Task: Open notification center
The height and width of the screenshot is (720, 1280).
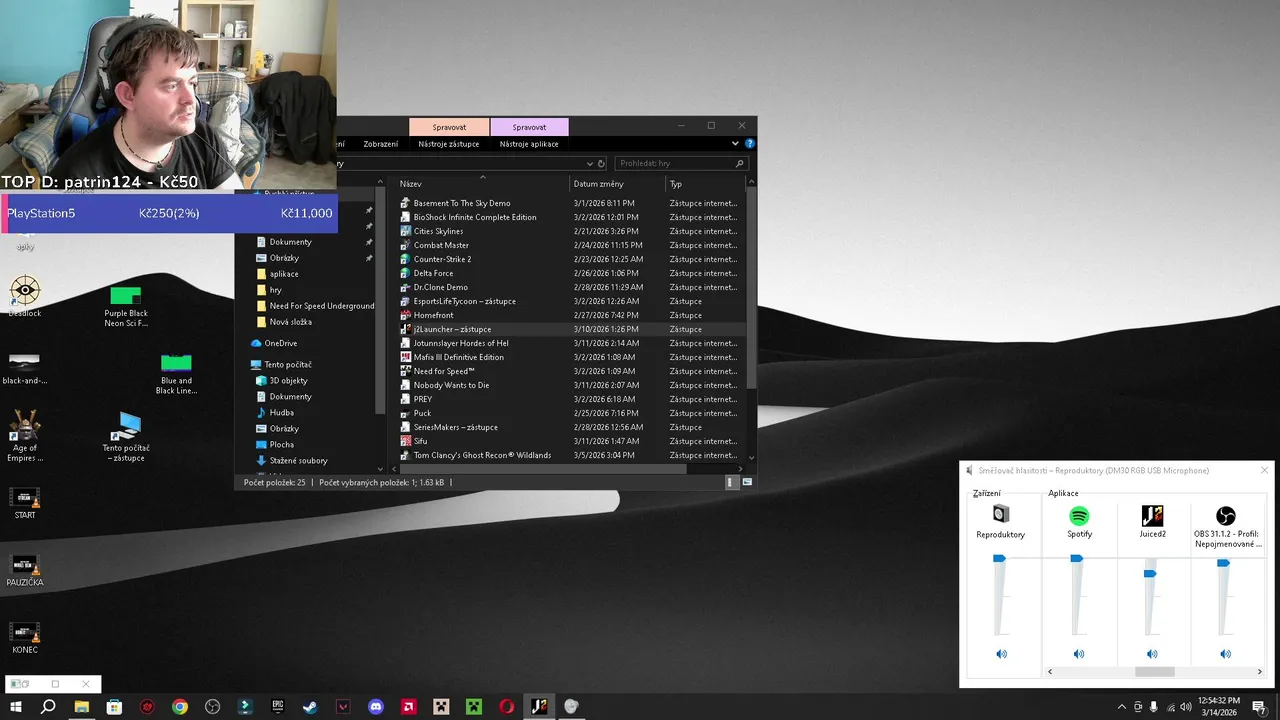Action: pos(1259,707)
